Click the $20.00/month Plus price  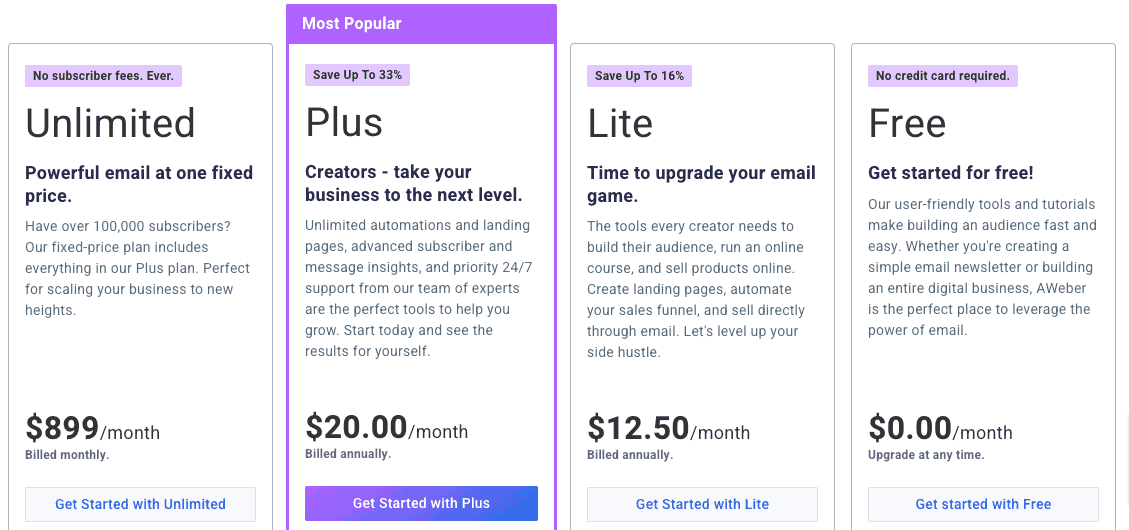coord(387,428)
